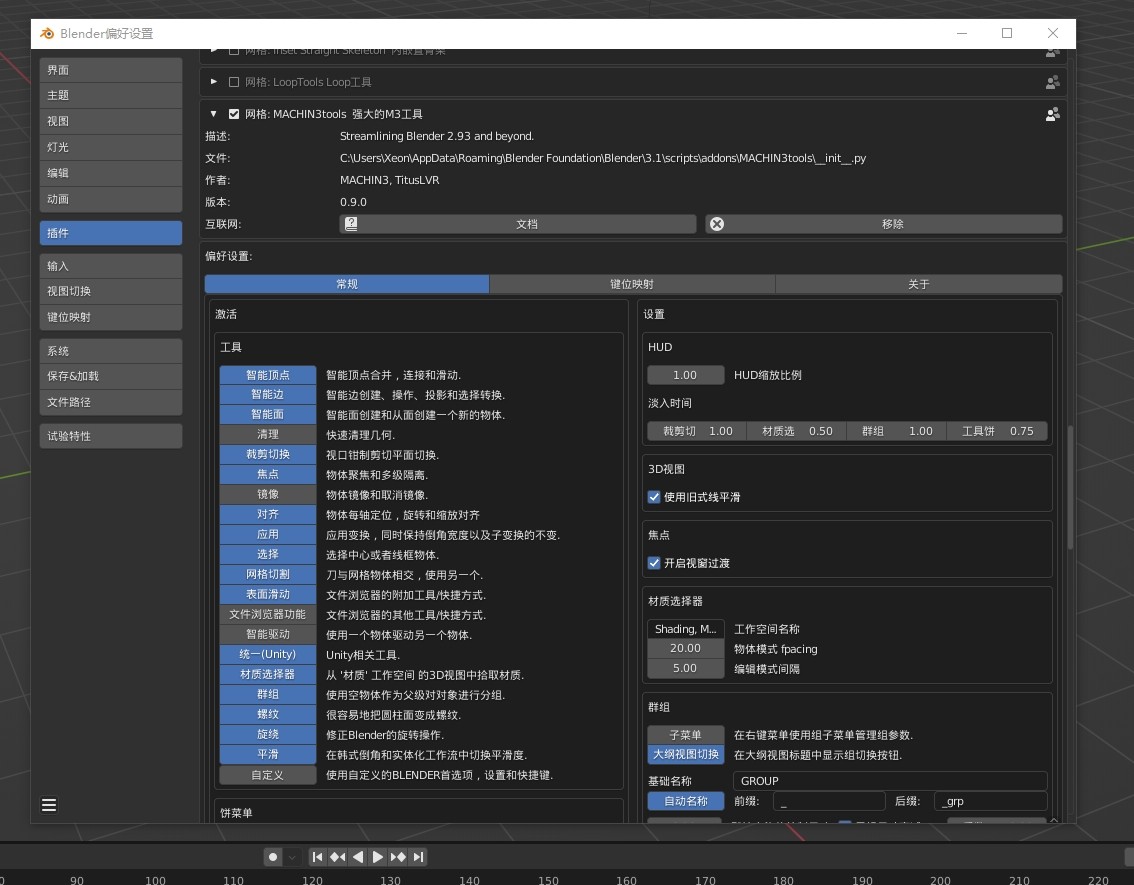This screenshot has height=885, width=1134.
Task: Click the preferences vertical scrollbar
Action: click(1070, 488)
